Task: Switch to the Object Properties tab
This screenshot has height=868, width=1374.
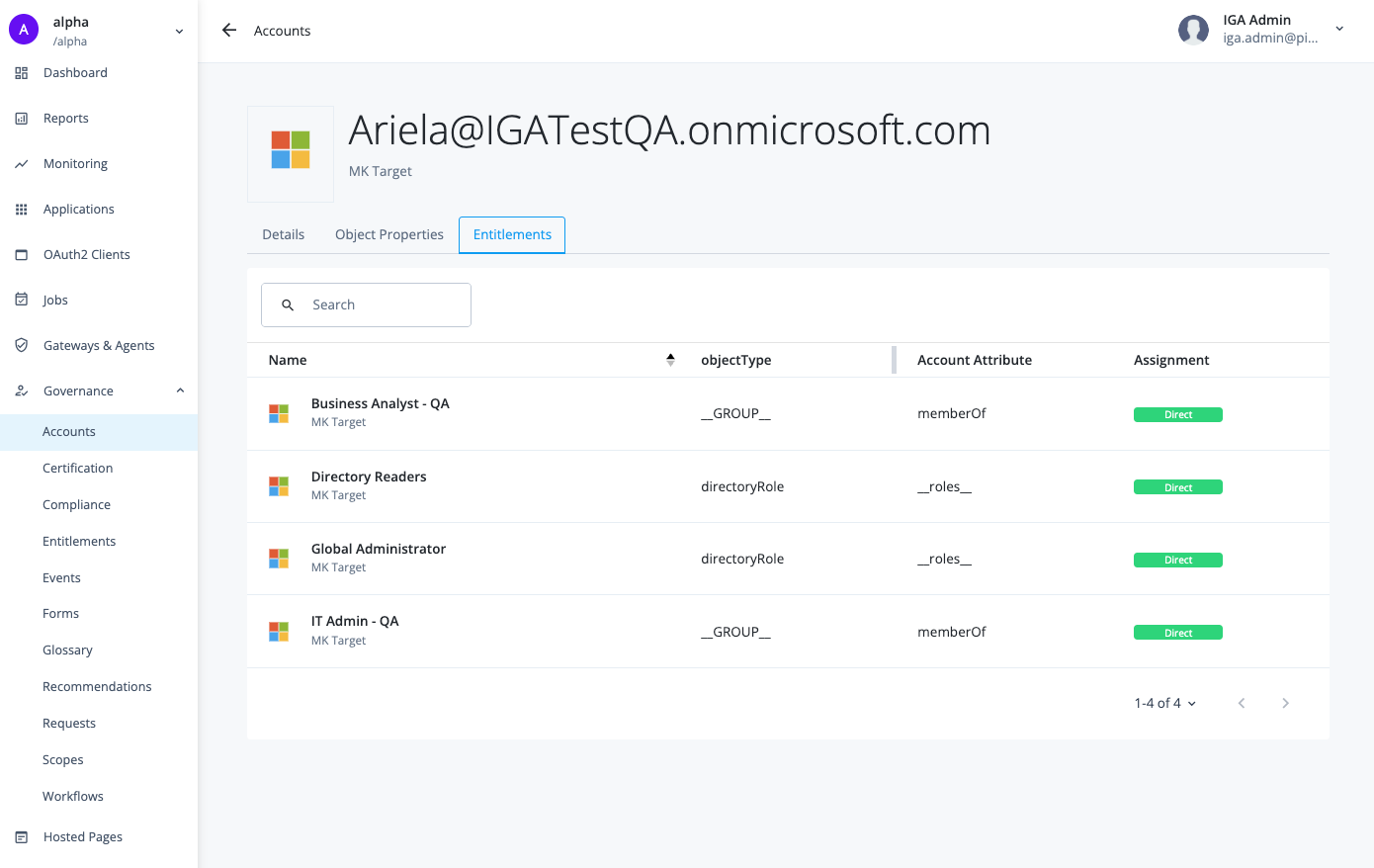Action: pyautogui.click(x=388, y=234)
